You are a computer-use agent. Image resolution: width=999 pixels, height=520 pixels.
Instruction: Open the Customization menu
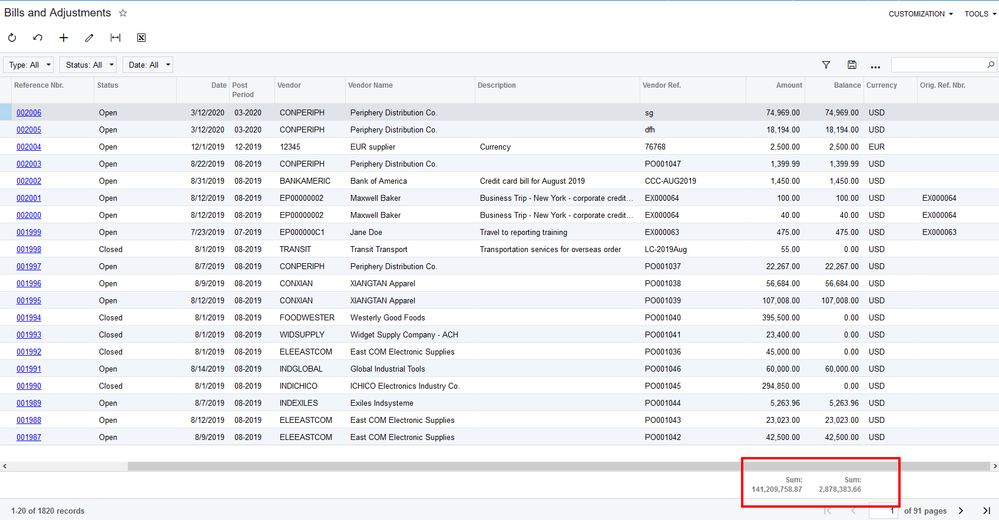click(x=921, y=13)
